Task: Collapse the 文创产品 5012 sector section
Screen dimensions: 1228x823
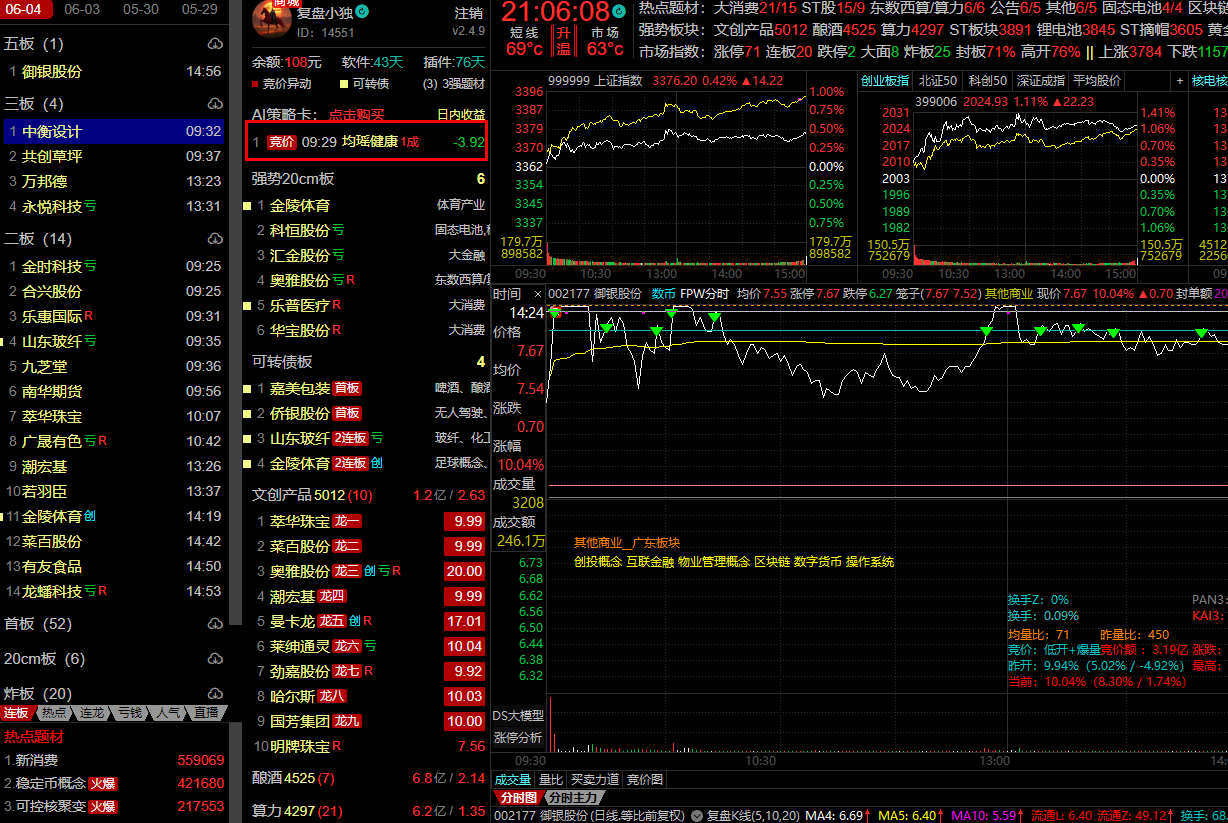Action: [312, 495]
